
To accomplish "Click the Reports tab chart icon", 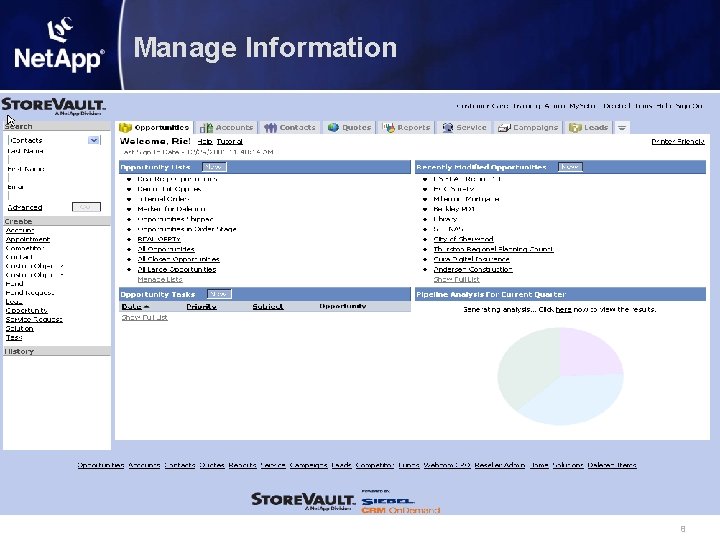I will (x=389, y=128).
